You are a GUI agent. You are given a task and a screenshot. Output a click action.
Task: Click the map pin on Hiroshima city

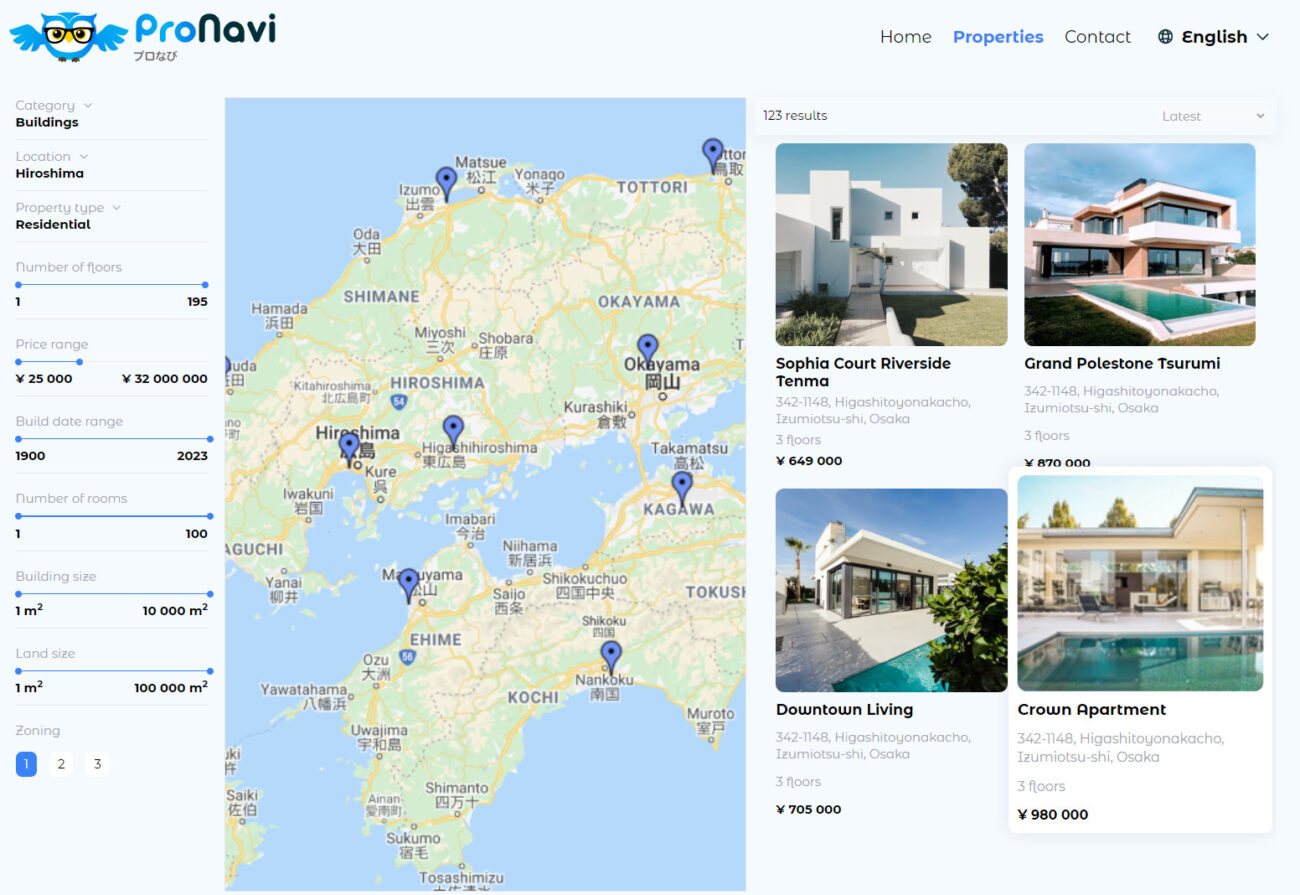[349, 448]
